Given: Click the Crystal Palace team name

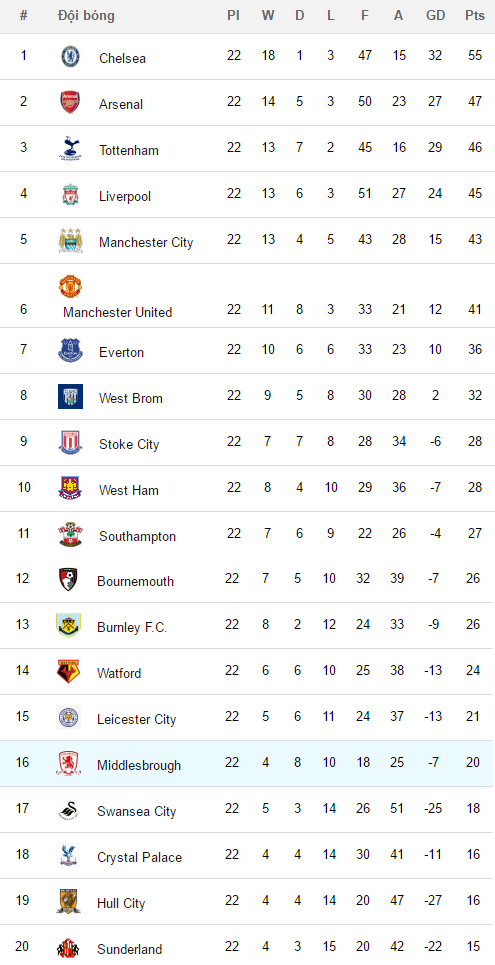Looking at the screenshot, I should coord(140,857).
